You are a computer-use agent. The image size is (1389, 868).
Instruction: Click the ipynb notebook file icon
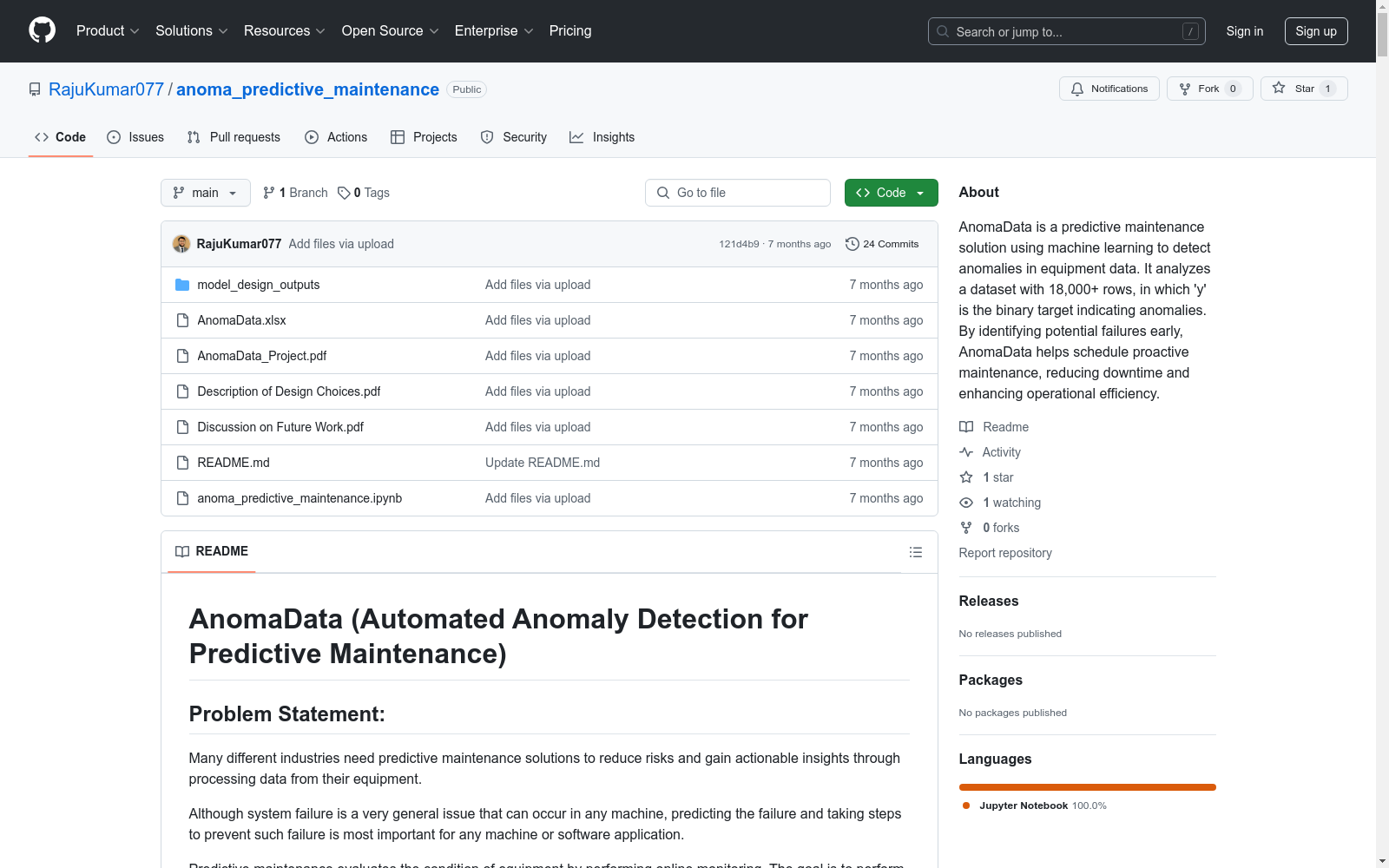tap(182, 498)
